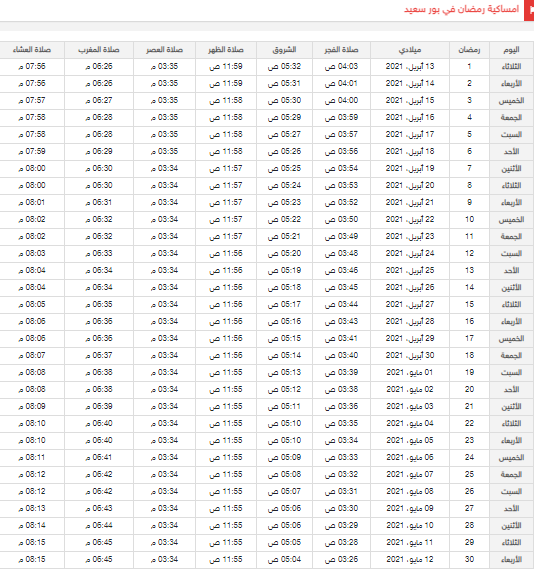This screenshot has height=574, width=534.
Task: Select the صلاة المغرب column header
Action: (x=99, y=50)
